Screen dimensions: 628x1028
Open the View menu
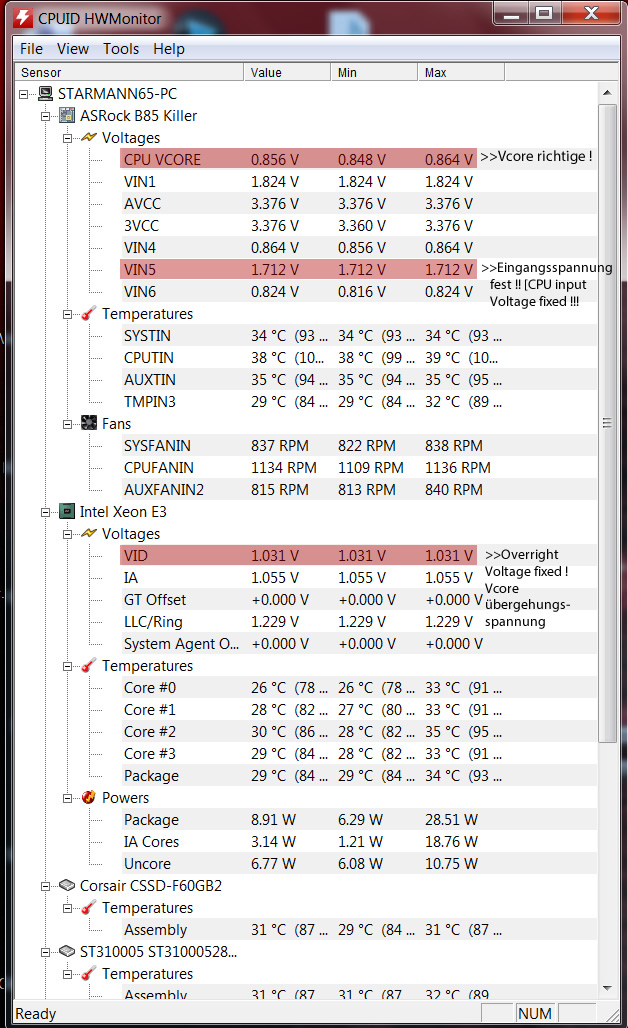tap(73, 49)
